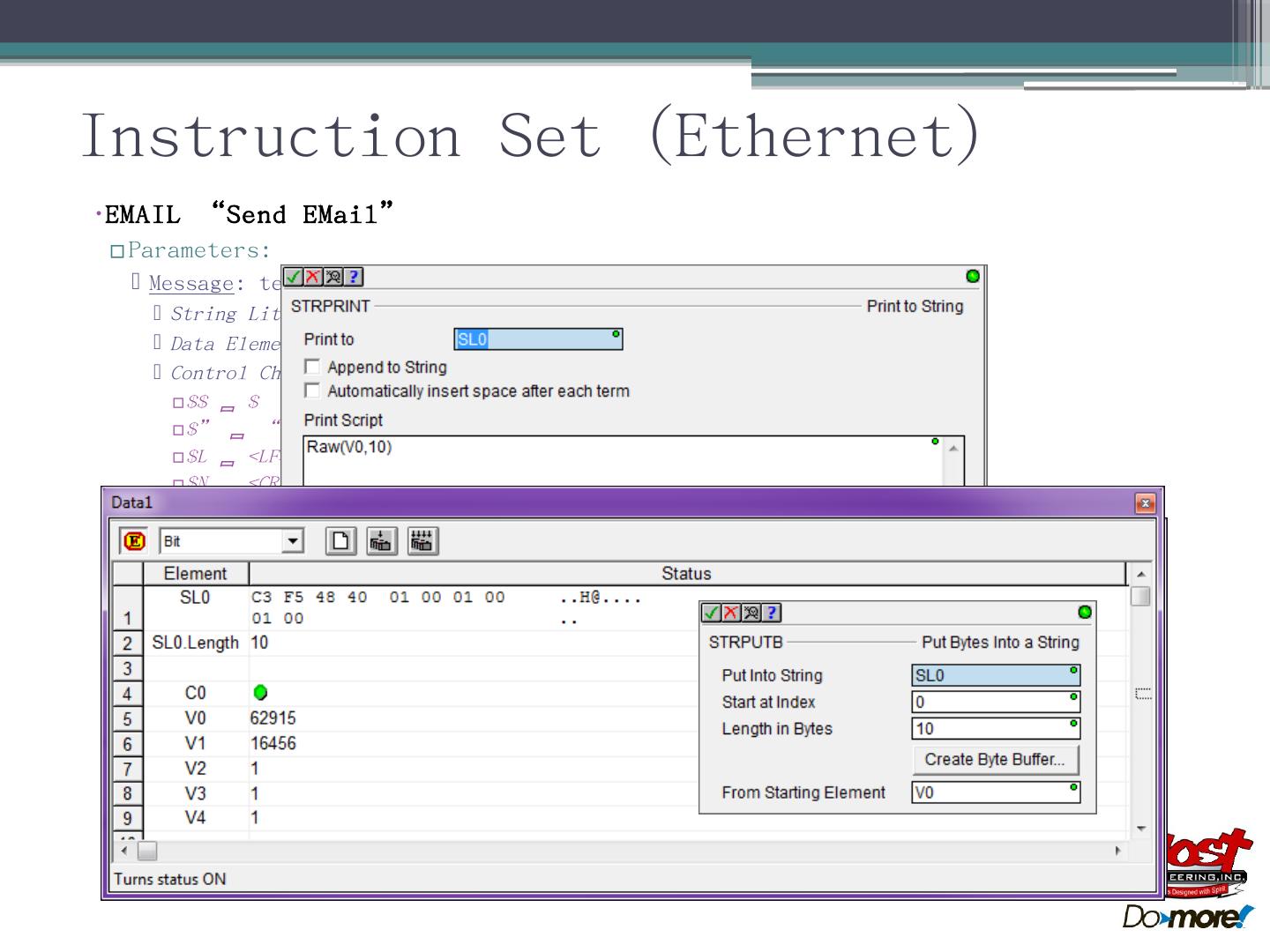This screenshot has width=1270, height=952.
Task: Click the Data1 vertical scrollbar thumb
Action: click(x=1140, y=597)
